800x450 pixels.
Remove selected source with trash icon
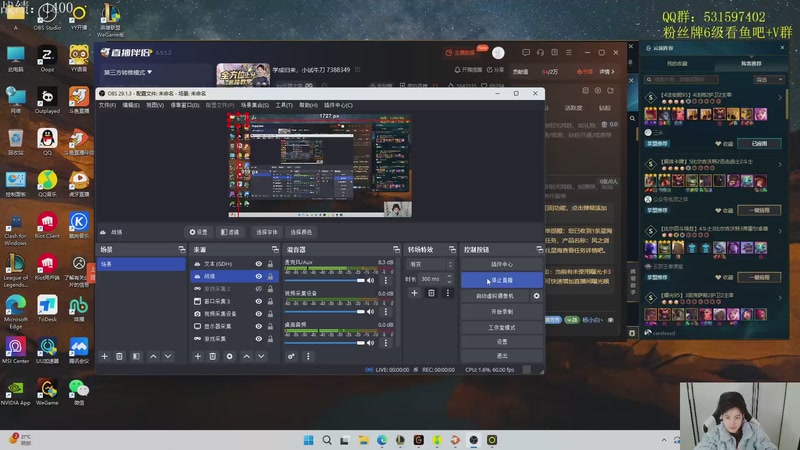pyautogui.click(x=213, y=356)
